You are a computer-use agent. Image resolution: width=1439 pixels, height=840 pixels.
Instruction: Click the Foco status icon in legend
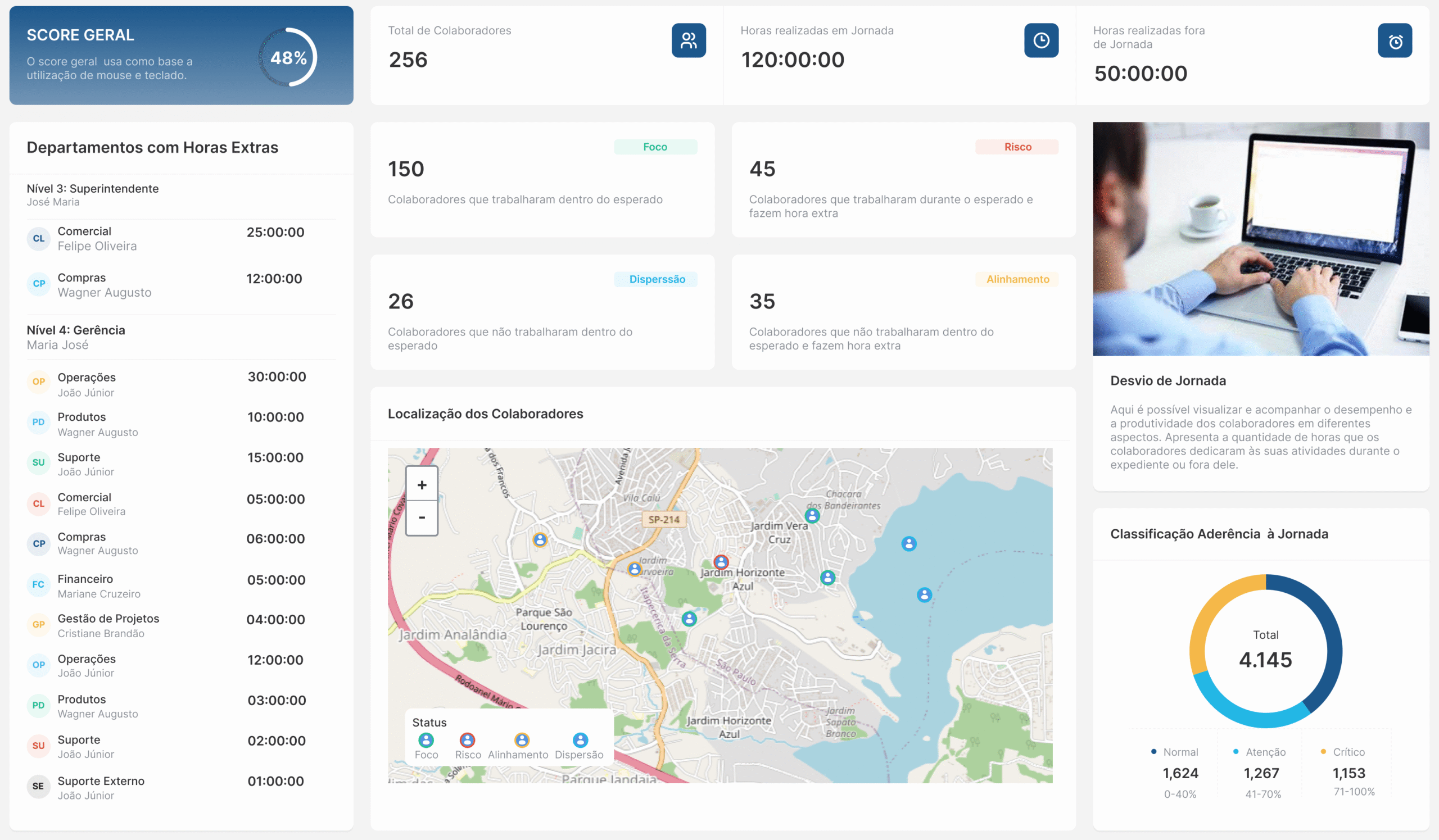426,739
